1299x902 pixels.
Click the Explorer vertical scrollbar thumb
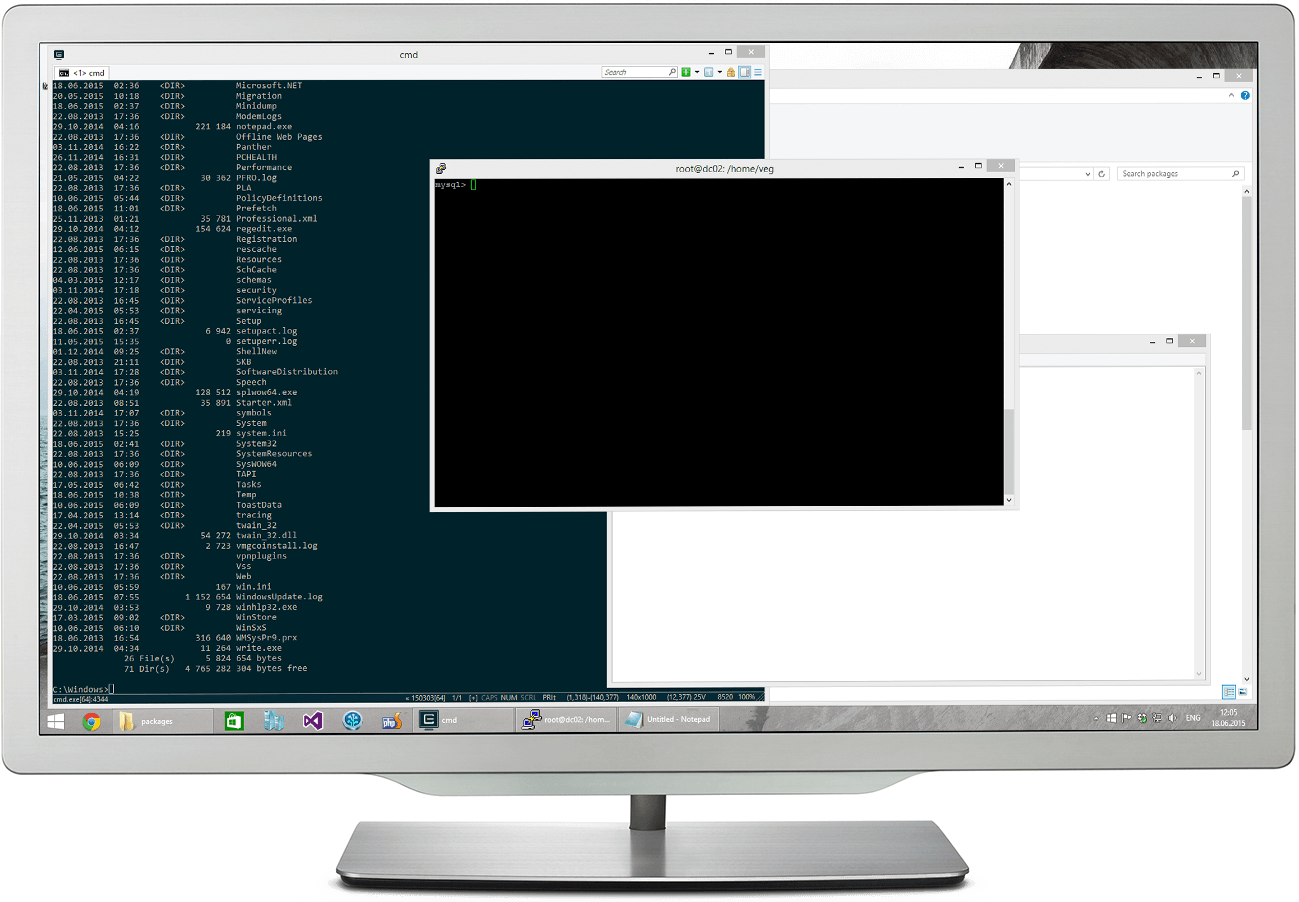click(x=1247, y=312)
